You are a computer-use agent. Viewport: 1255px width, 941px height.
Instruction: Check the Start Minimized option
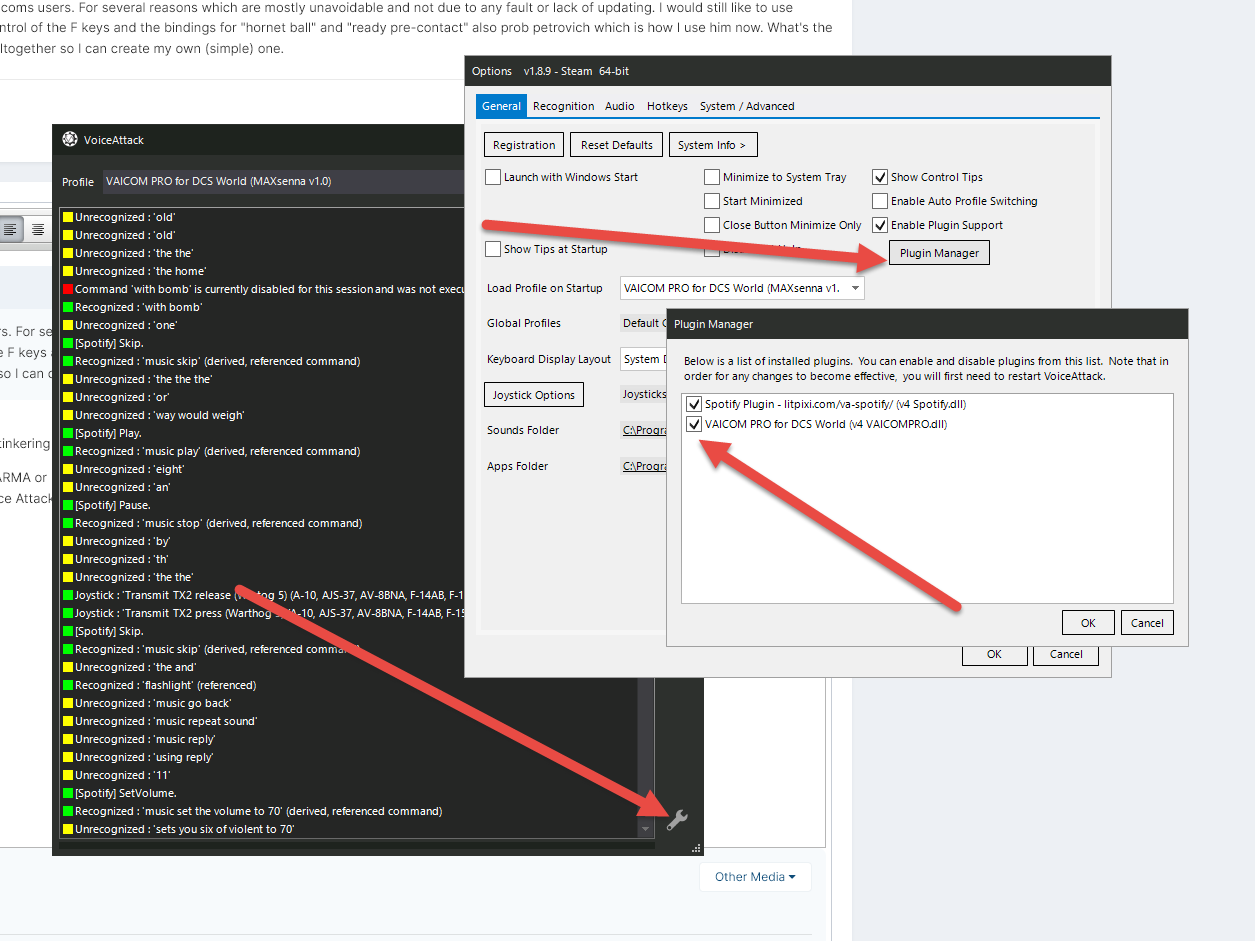(712, 201)
